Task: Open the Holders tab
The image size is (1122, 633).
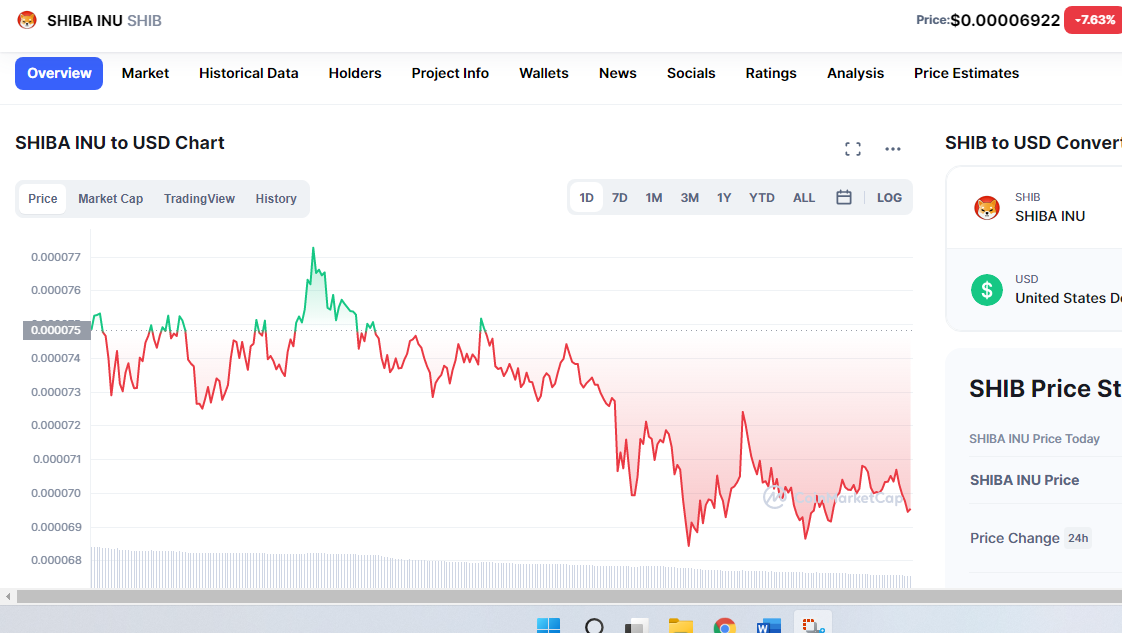Action: click(x=355, y=73)
